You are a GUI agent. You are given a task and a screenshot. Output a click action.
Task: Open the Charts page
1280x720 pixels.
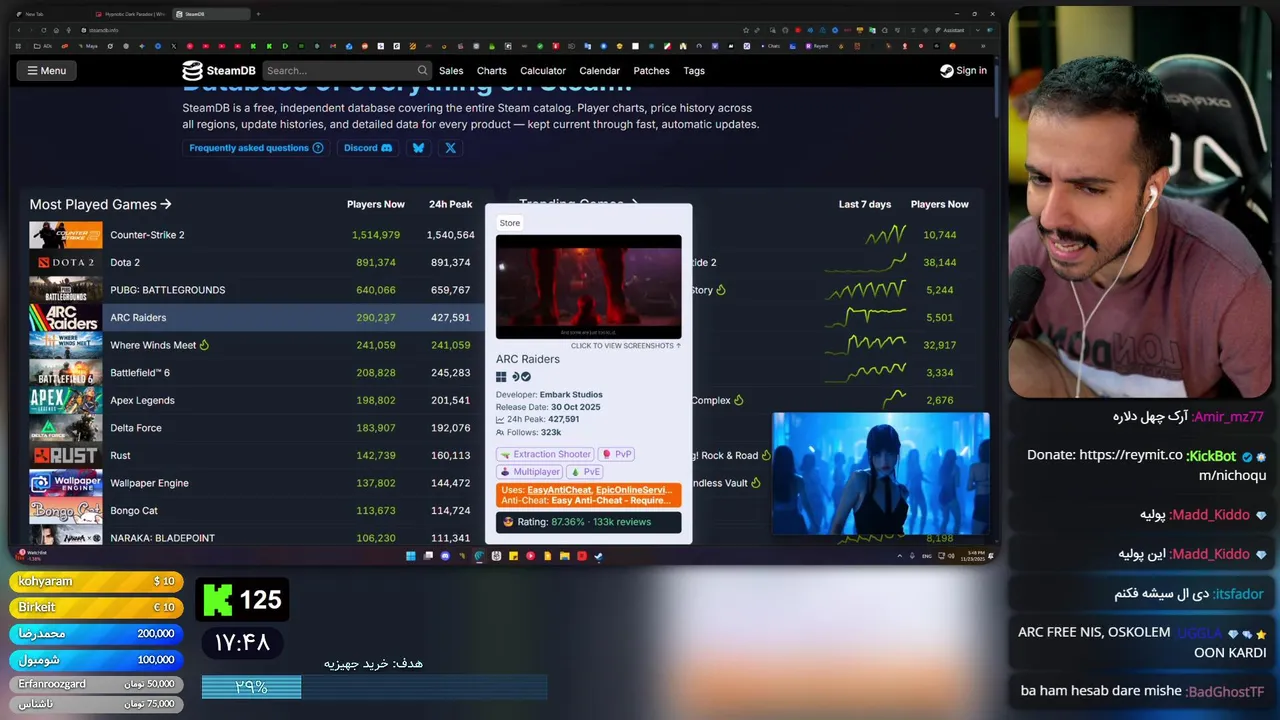tap(491, 70)
